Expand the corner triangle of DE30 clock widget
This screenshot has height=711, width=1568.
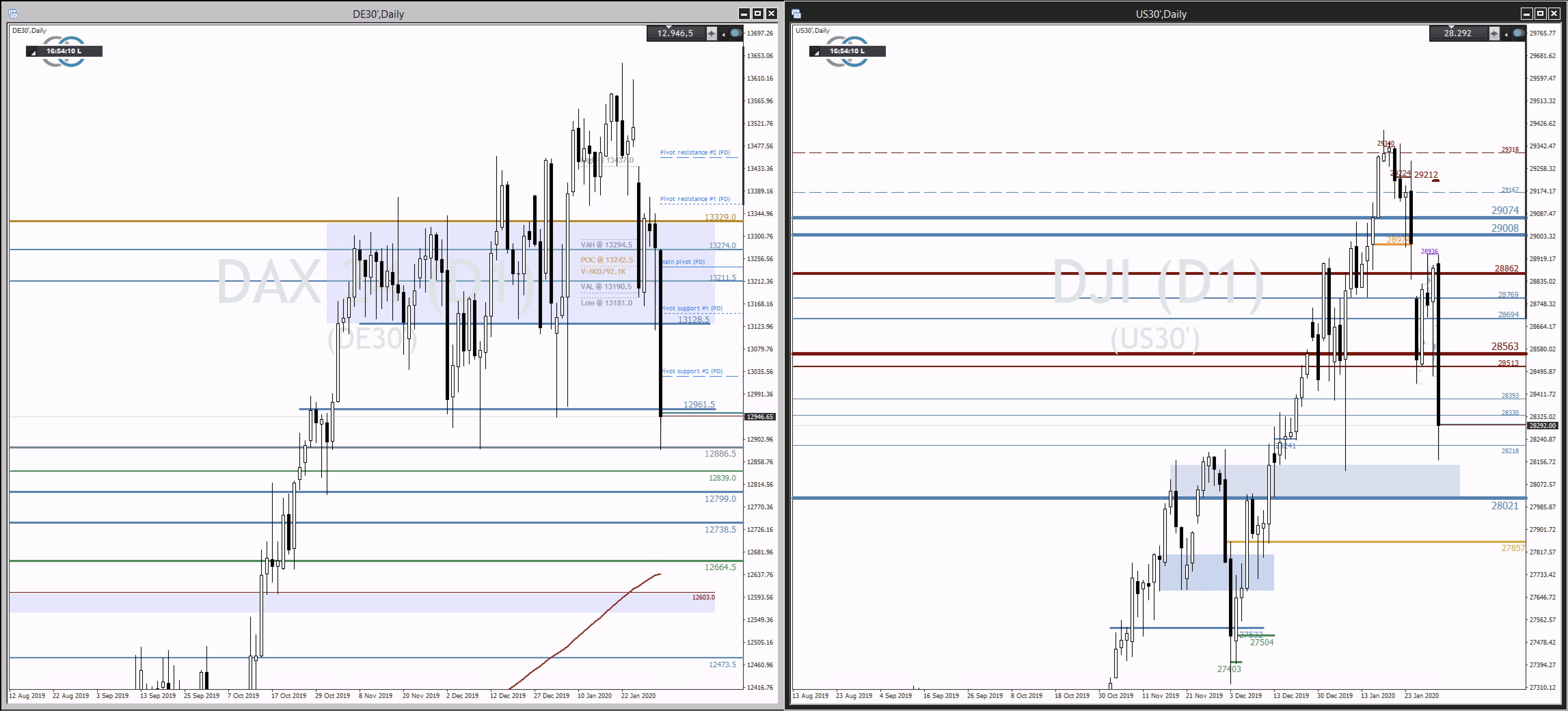[33, 53]
